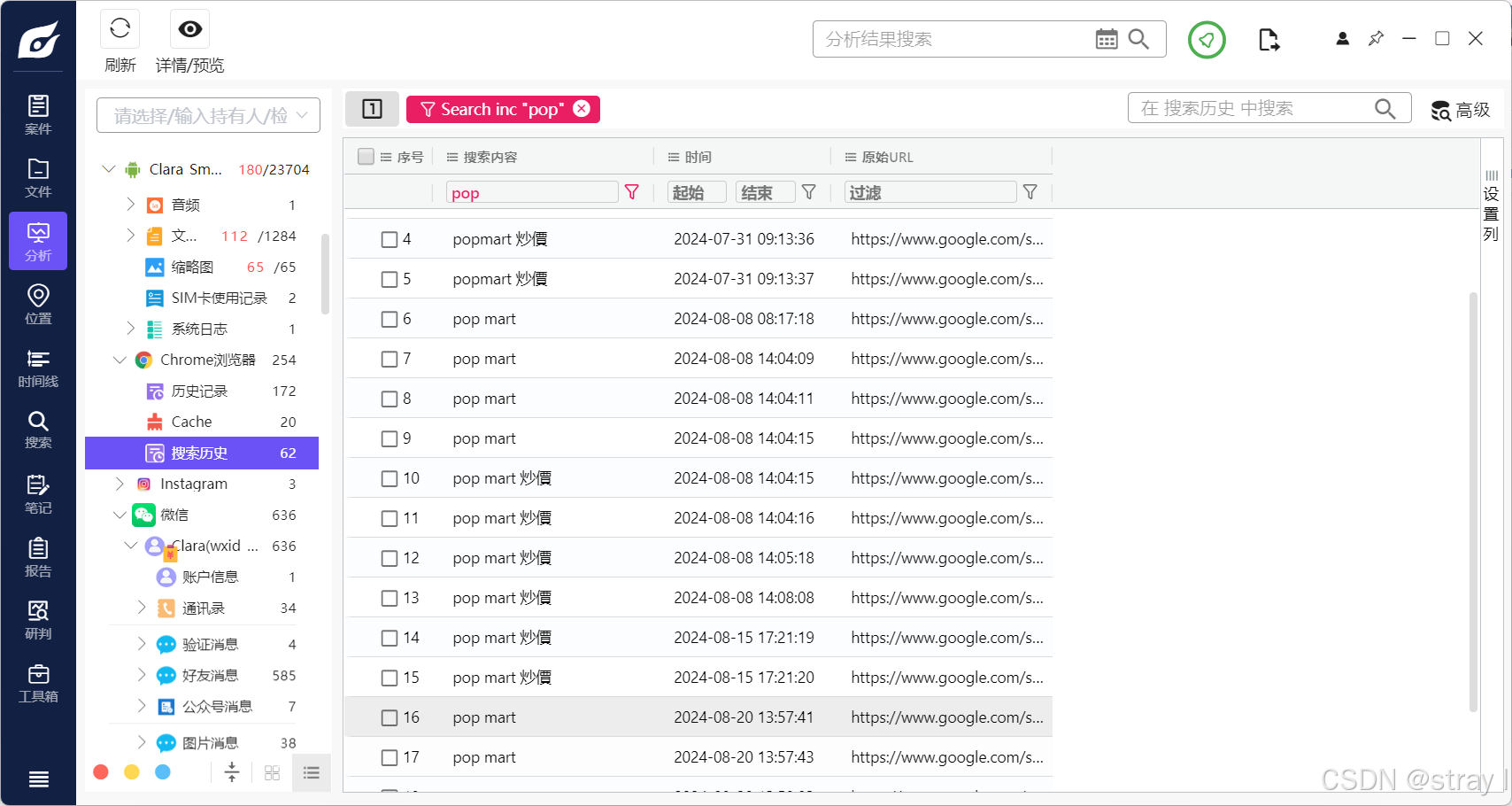Check the checkbox for row 12

(390, 558)
